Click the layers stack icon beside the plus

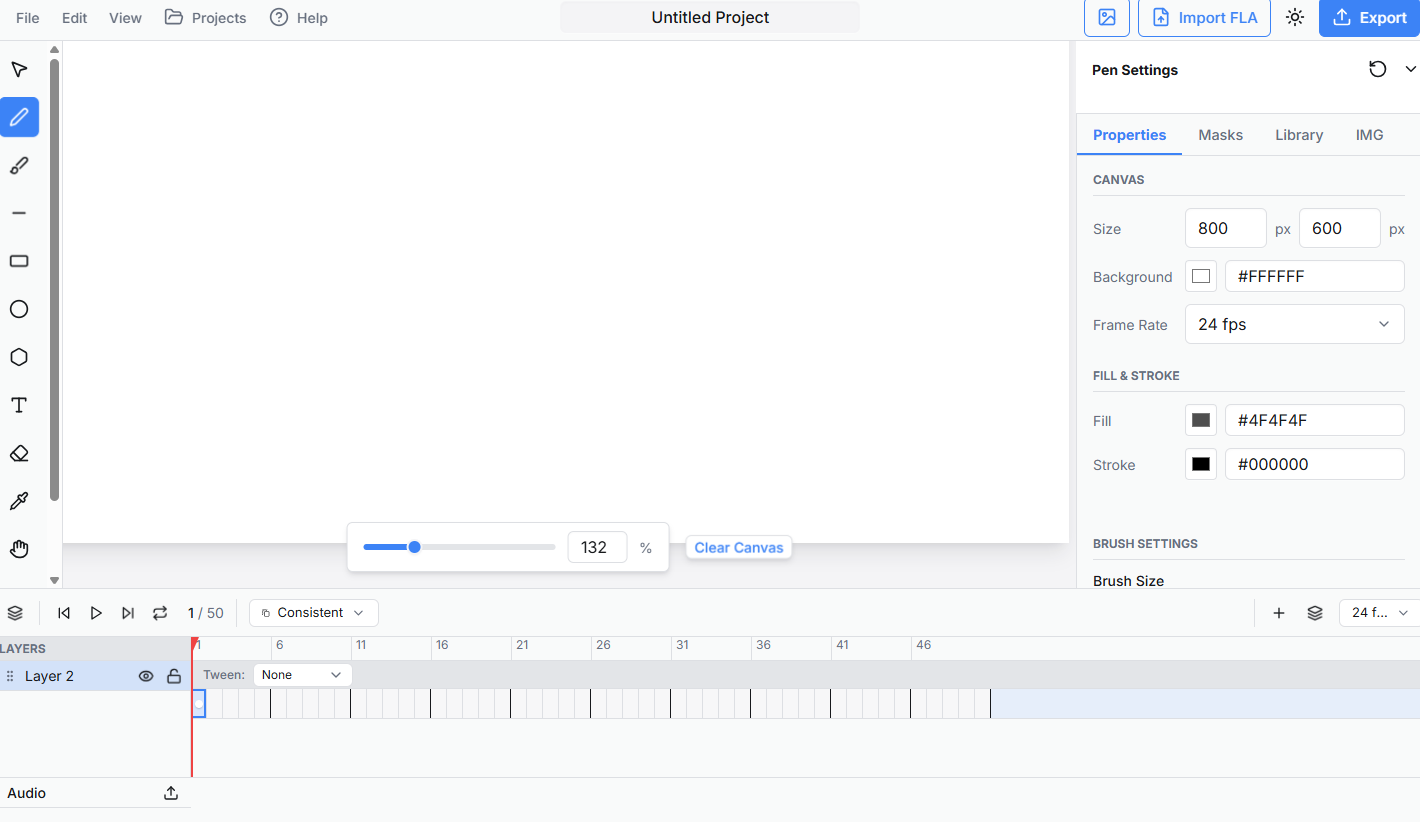click(x=1315, y=613)
